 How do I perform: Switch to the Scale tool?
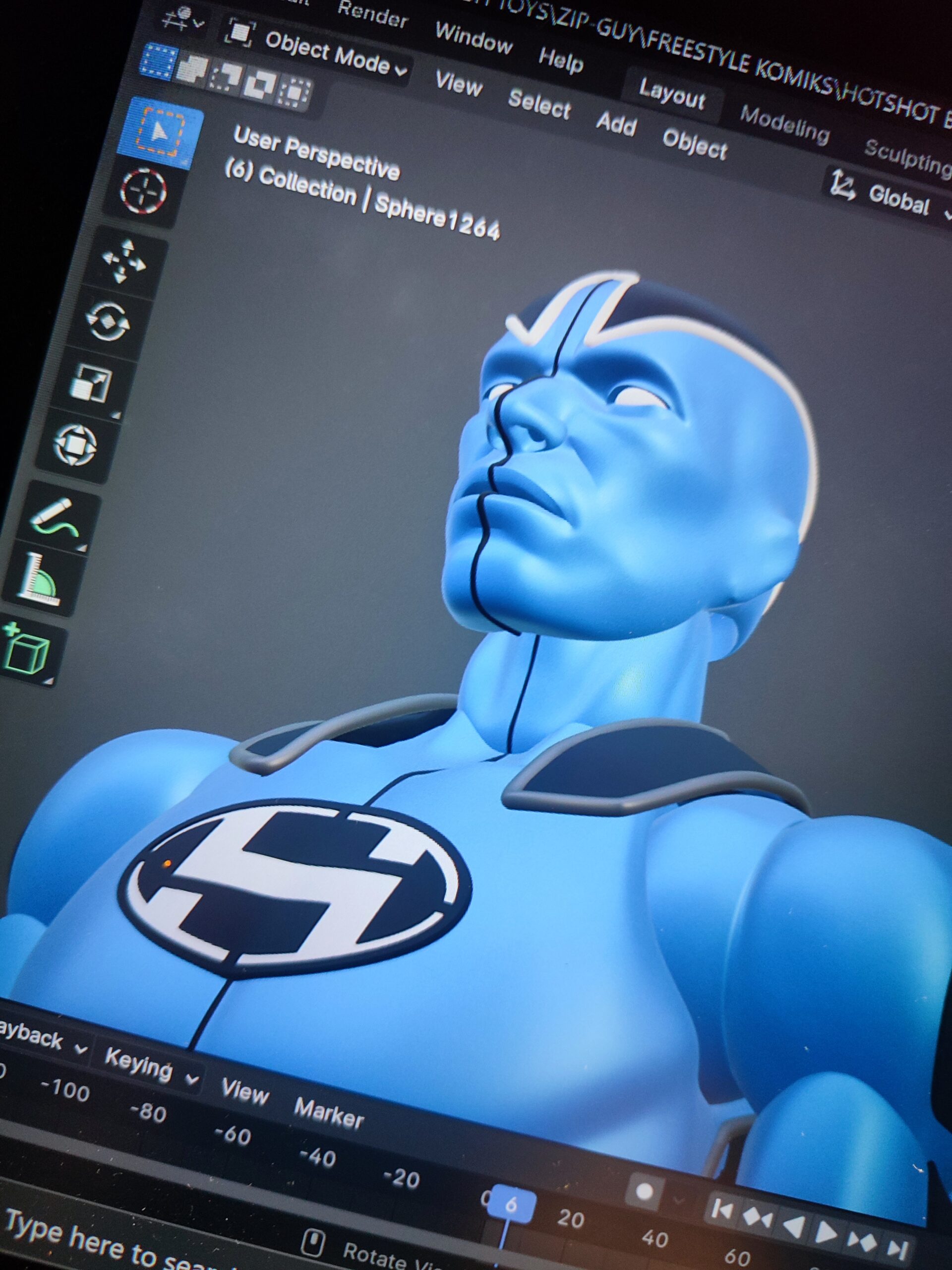click(x=91, y=382)
